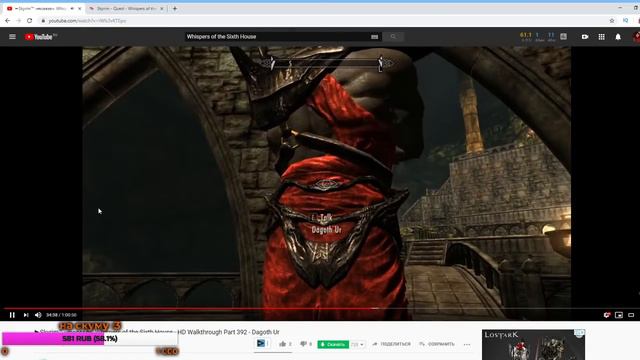Click the 581 RUB donation progress bar

[90, 339]
